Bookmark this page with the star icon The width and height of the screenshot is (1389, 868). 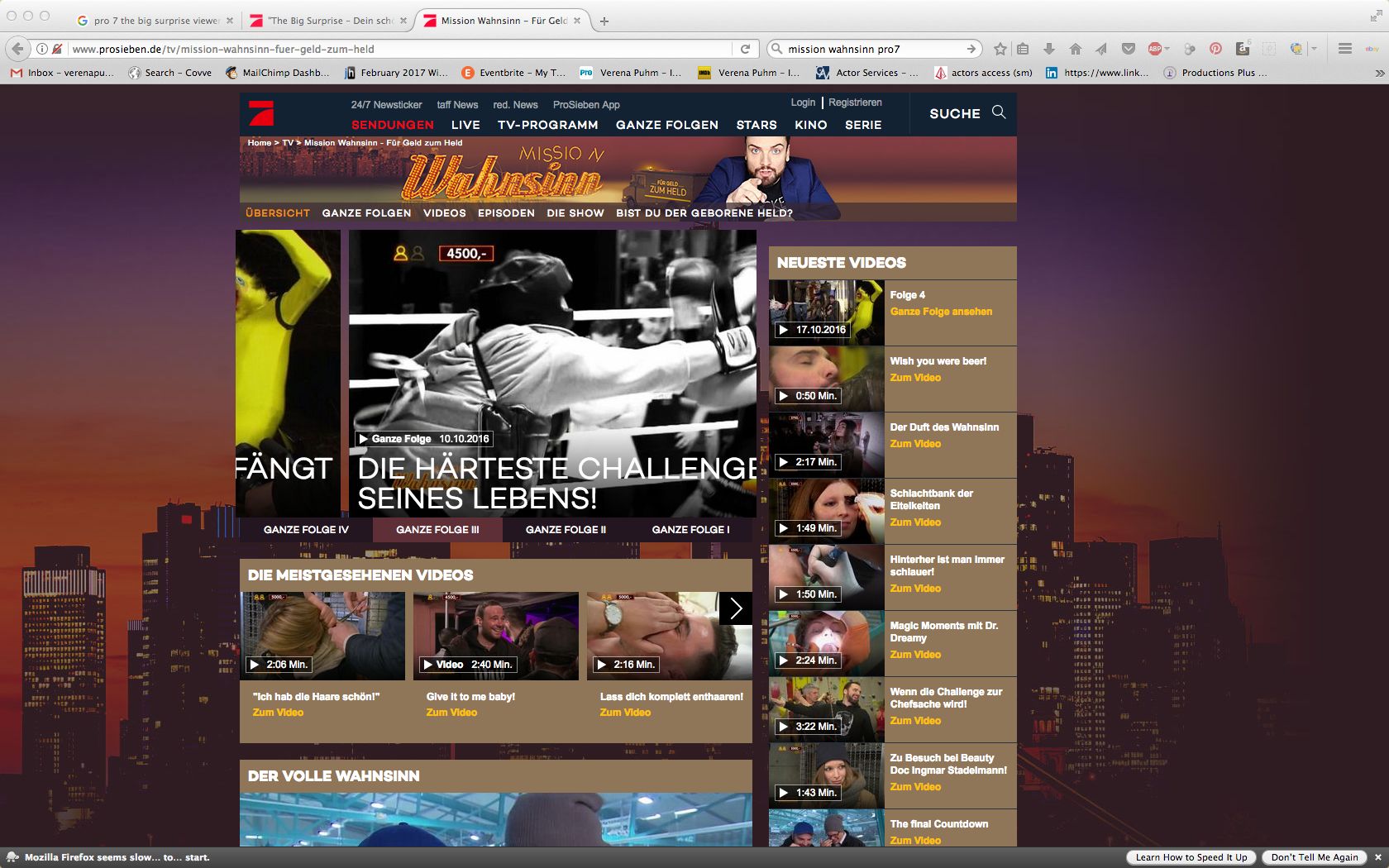[1000, 49]
